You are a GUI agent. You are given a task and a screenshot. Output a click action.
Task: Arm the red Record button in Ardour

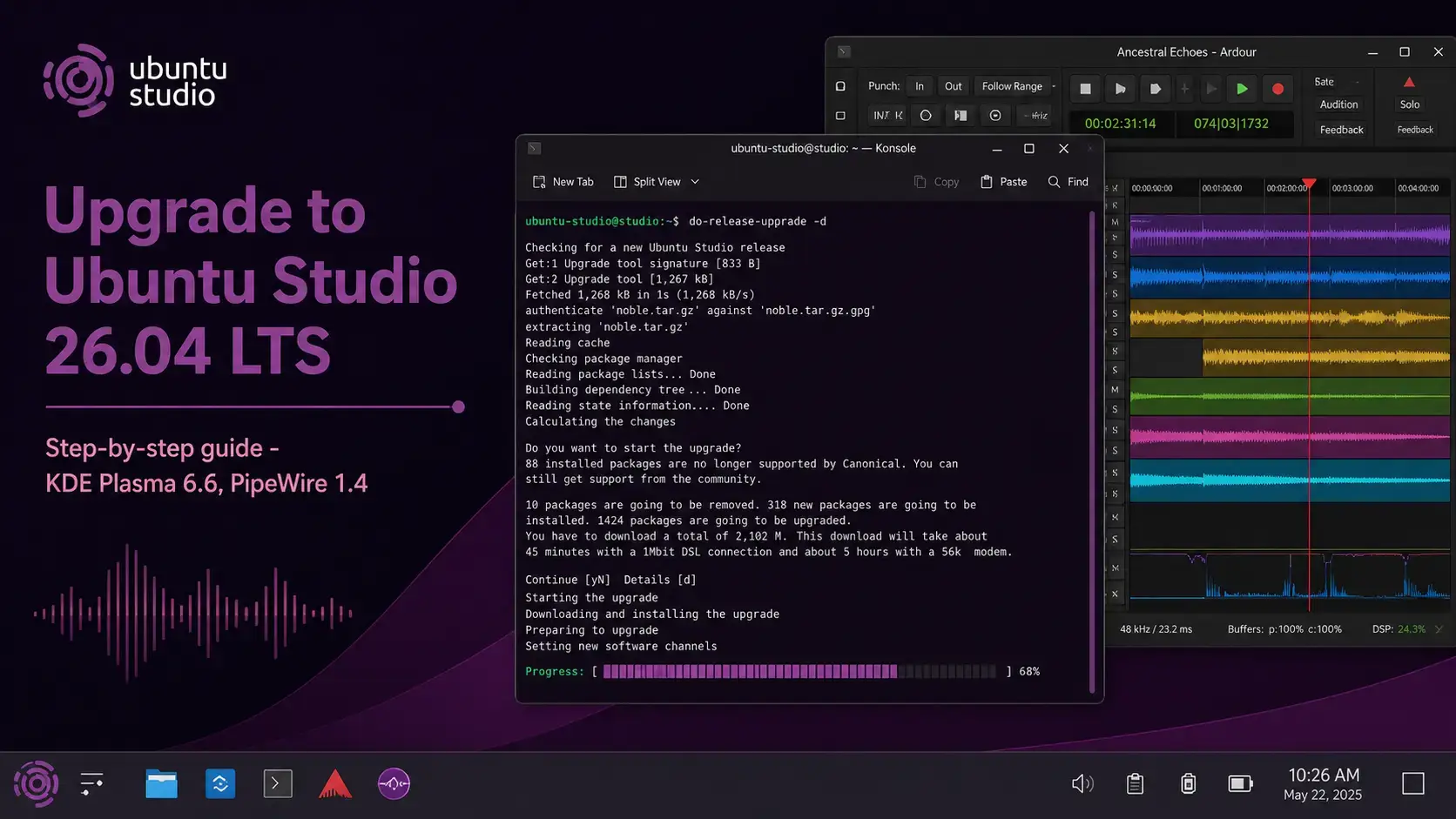click(x=1277, y=89)
